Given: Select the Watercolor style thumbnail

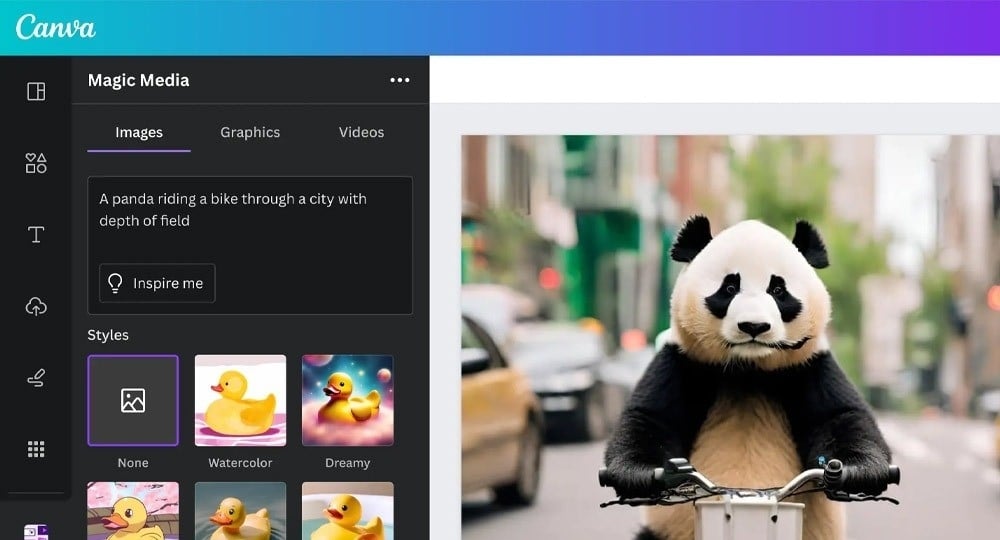Looking at the screenshot, I should coord(240,400).
